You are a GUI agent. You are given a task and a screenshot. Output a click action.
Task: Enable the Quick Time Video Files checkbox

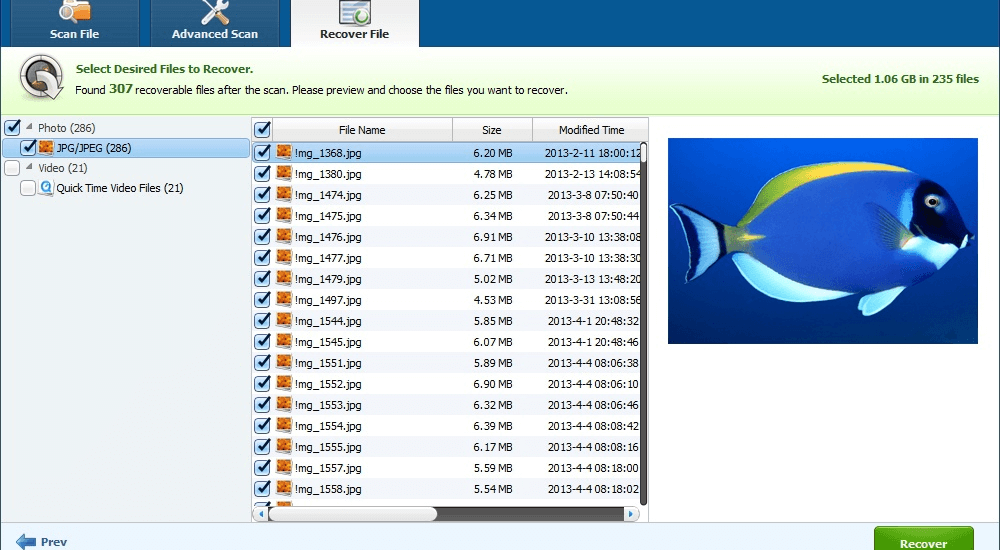[x=27, y=188]
